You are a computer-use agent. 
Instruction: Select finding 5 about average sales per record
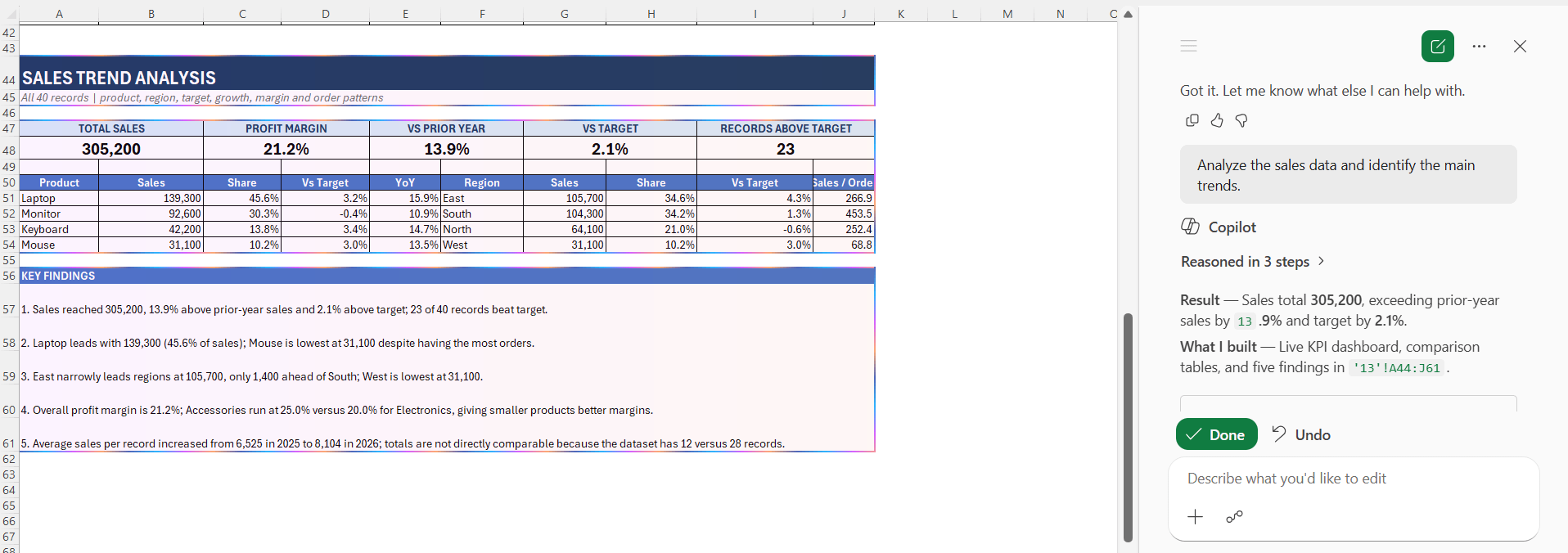447,435
